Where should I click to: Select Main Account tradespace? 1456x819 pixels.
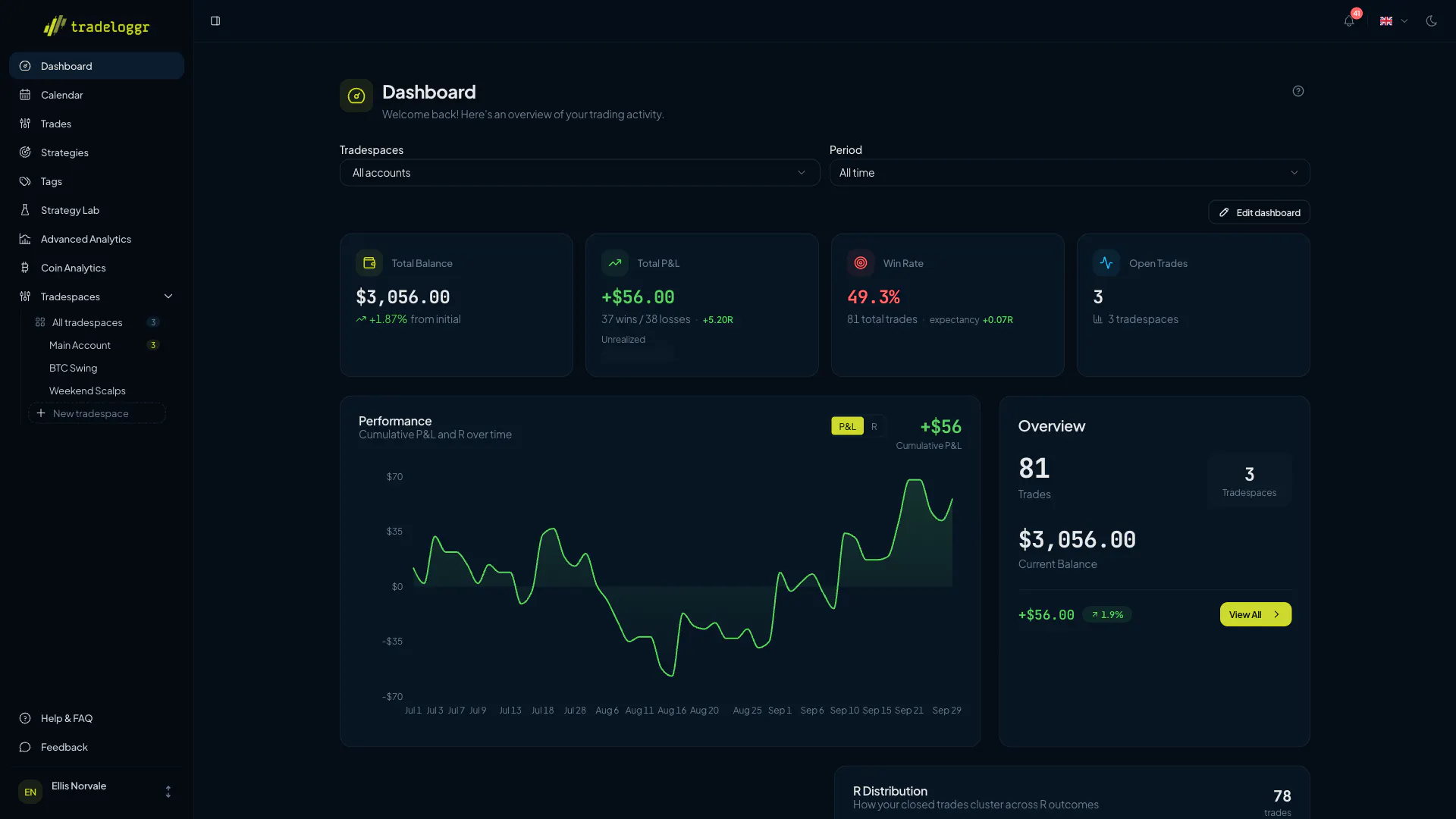point(97,345)
